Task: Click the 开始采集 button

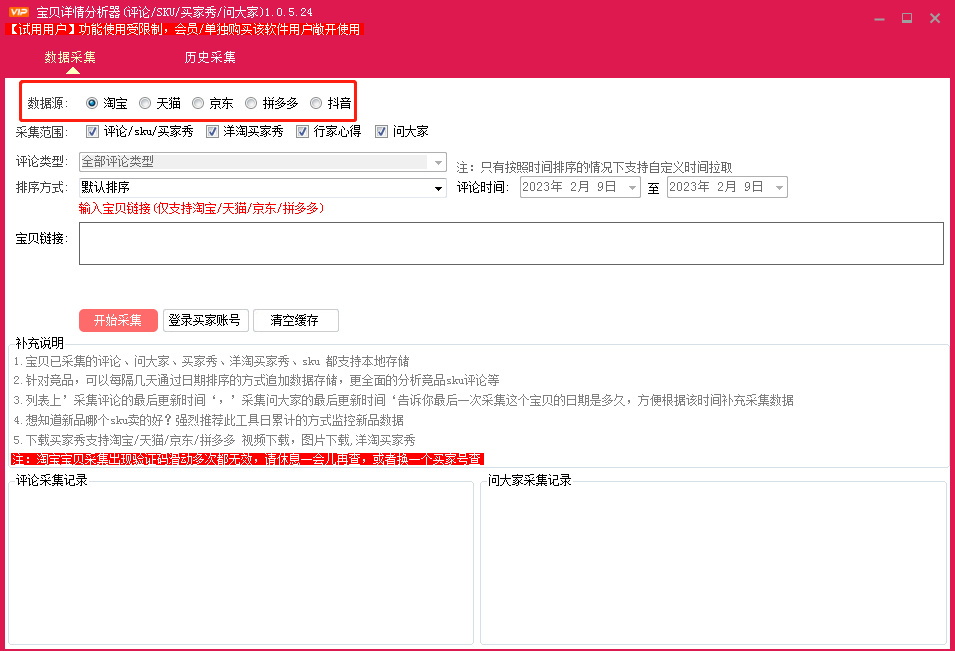Action: point(118,320)
